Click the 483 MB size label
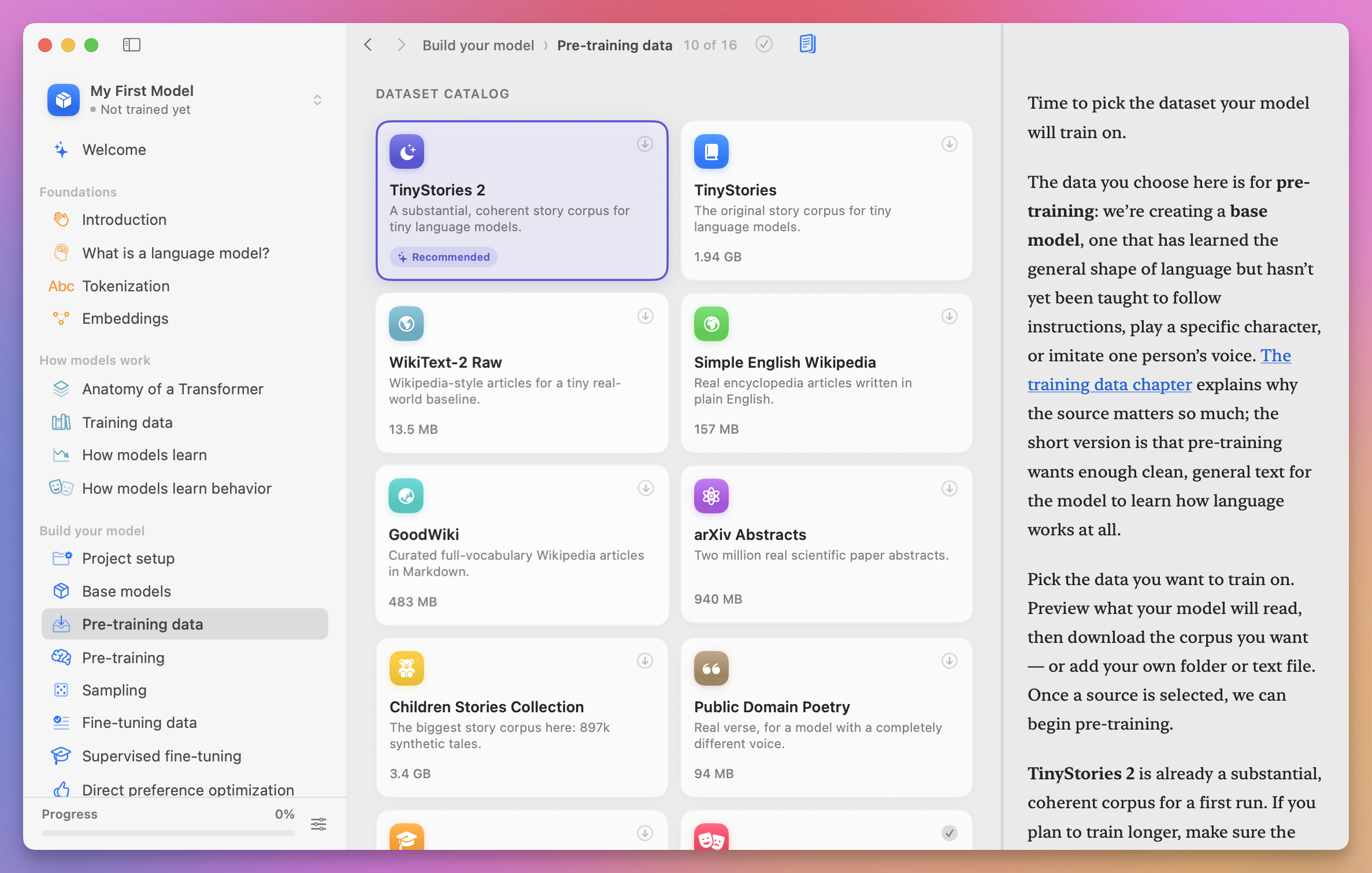The width and height of the screenshot is (1372, 873). click(x=413, y=602)
